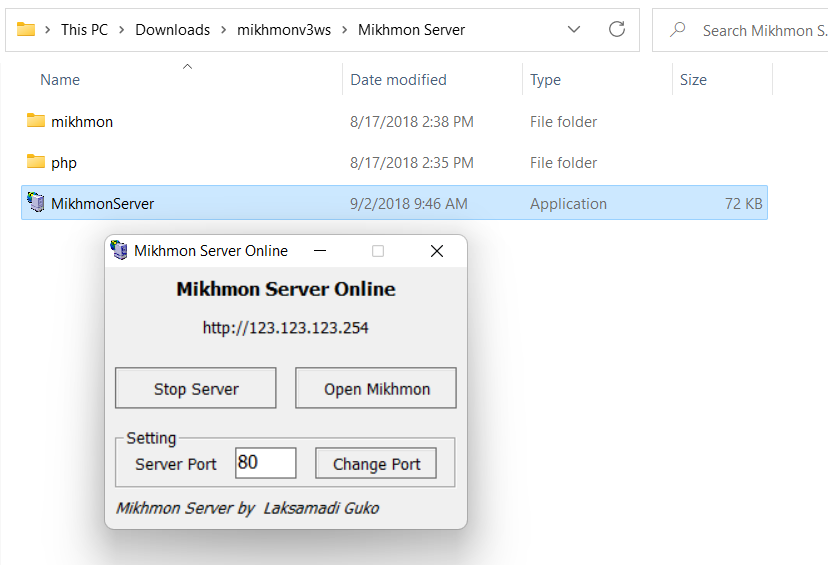This screenshot has height=565, width=828.
Task: Expand the chevron after This PC
Action: point(122,30)
